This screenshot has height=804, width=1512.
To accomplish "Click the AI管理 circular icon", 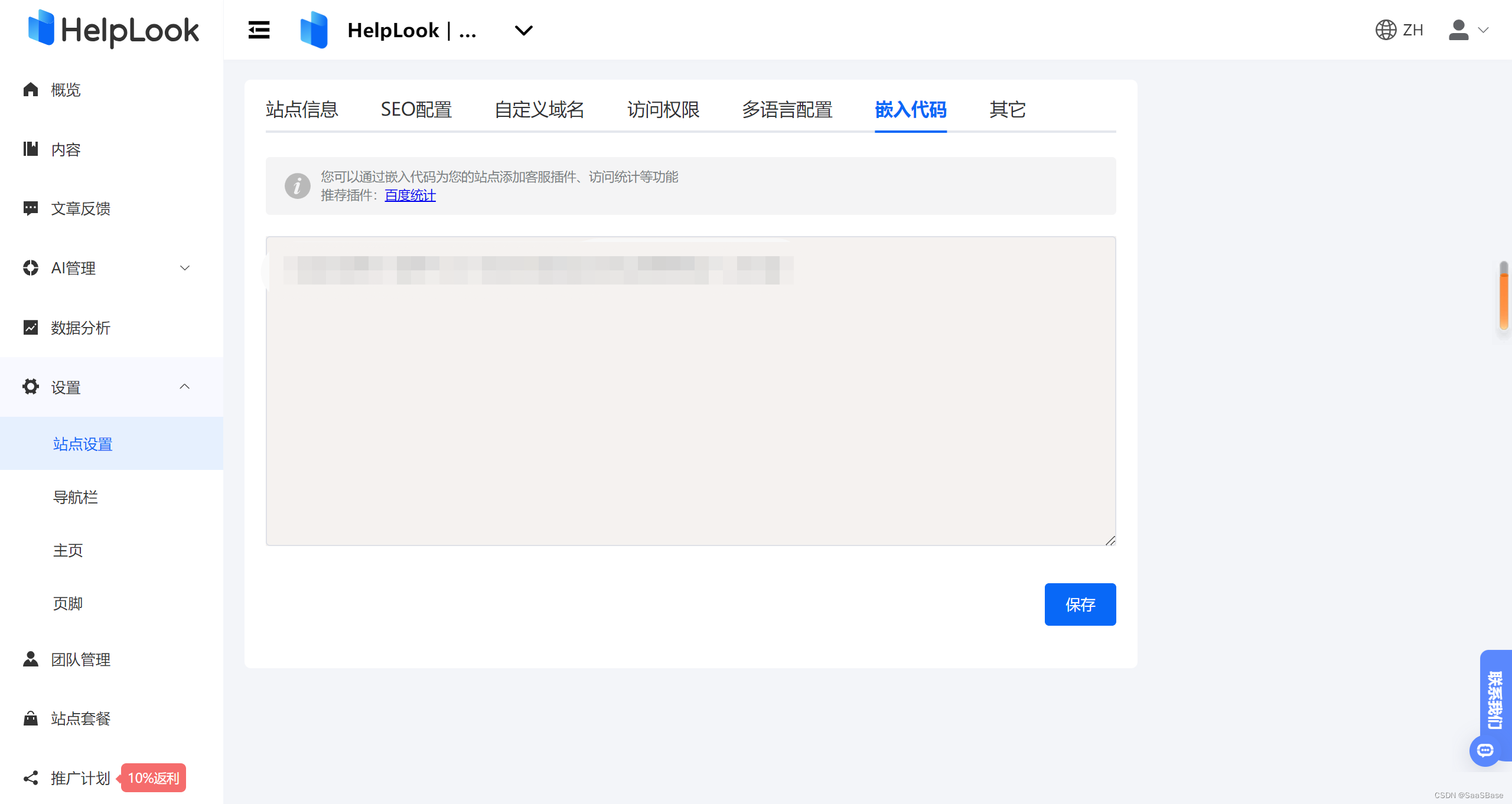I will (31, 267).
